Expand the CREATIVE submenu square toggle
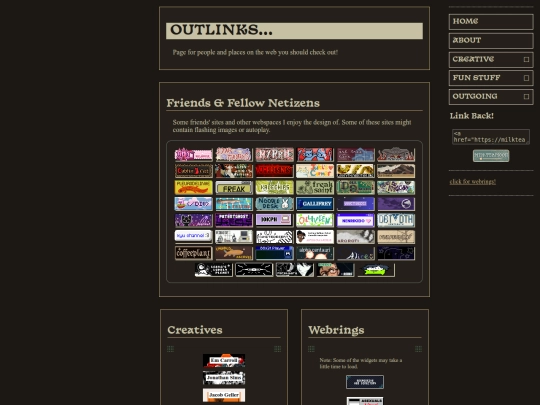The height and width of the screenshot is (405, 540). pyautogui.click(x=526, y=60)
